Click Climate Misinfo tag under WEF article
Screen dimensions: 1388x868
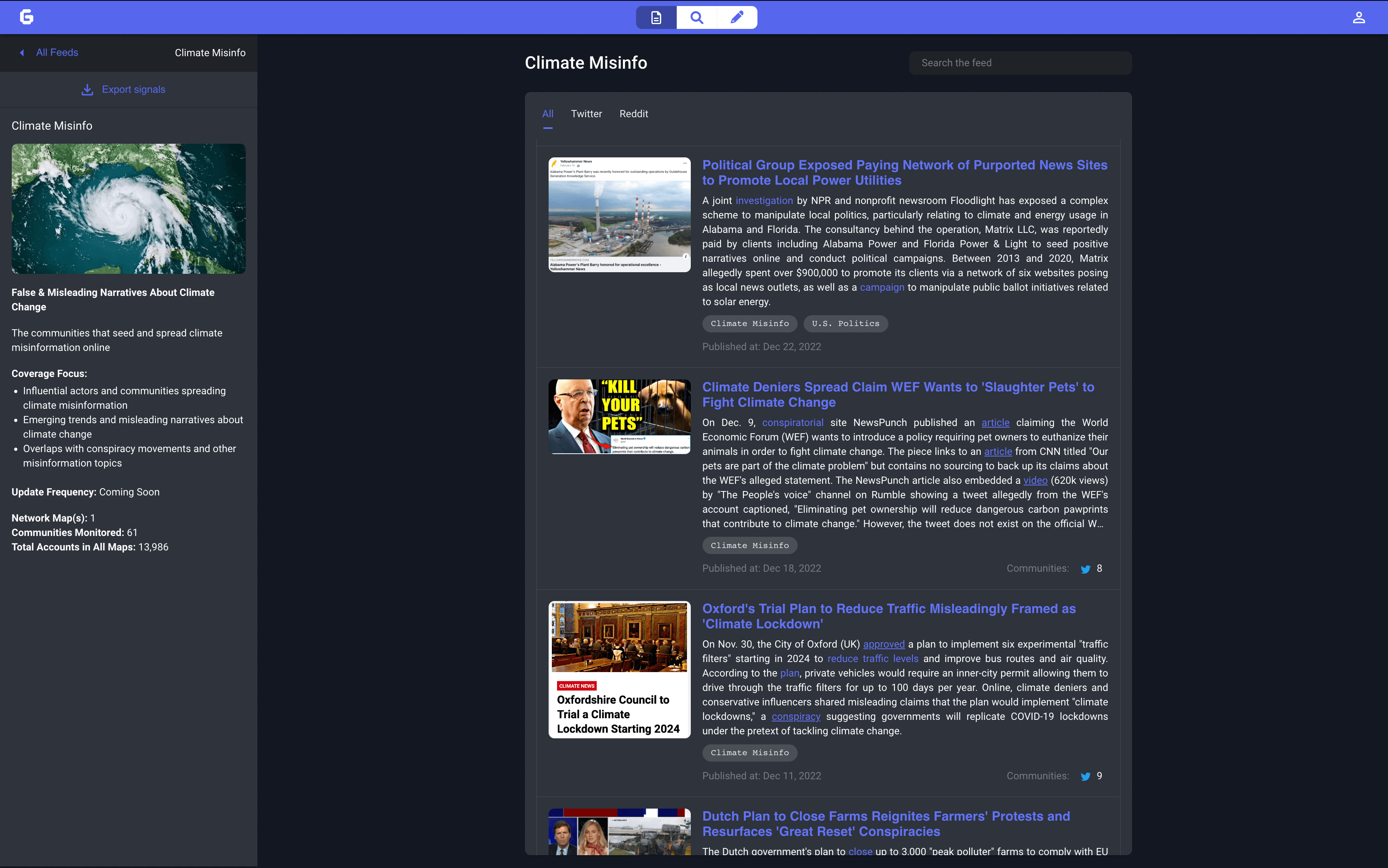pyautogui.click(x=749, y=545)
